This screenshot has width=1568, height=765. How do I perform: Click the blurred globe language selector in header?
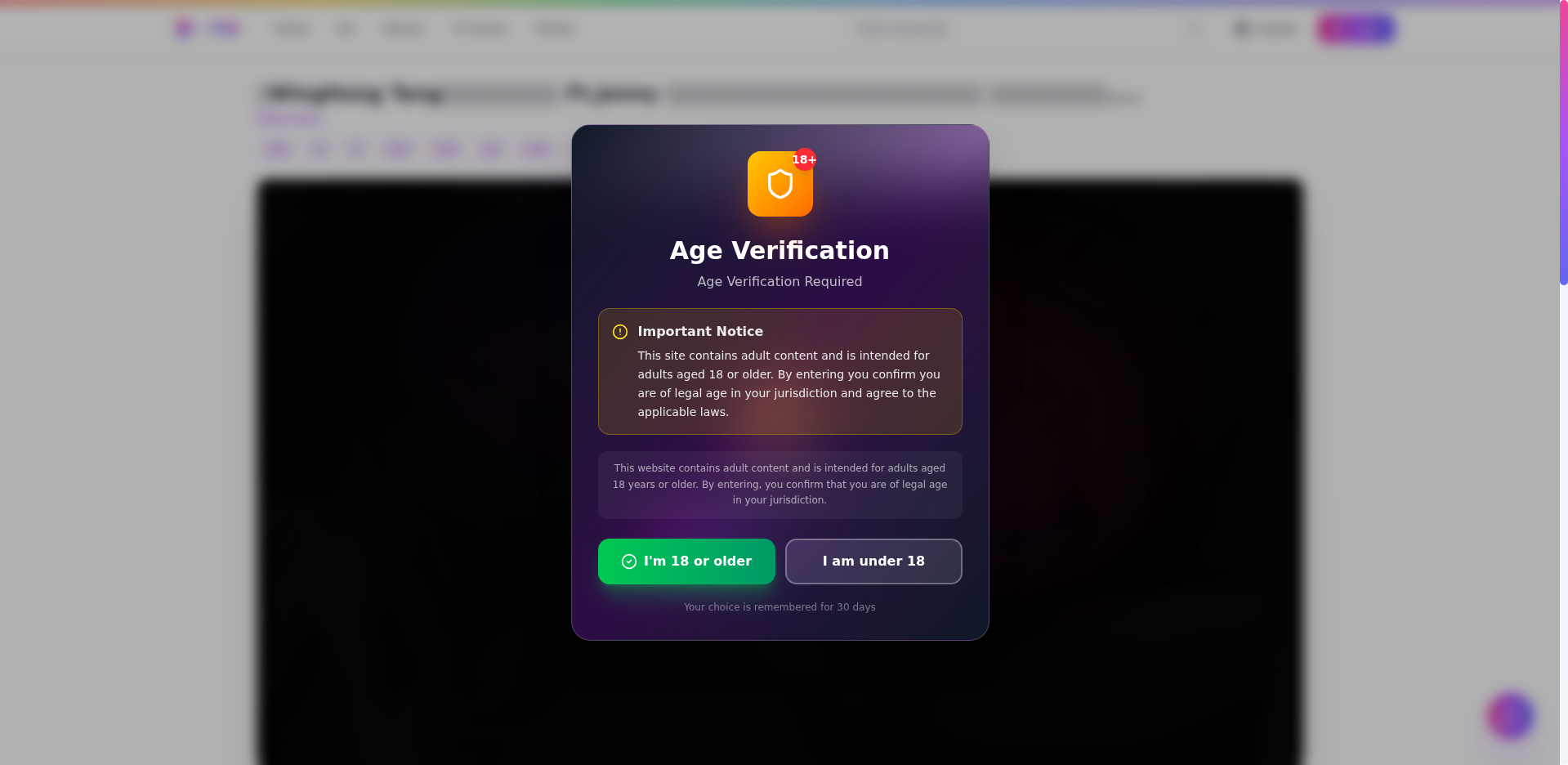(1266, 29)
